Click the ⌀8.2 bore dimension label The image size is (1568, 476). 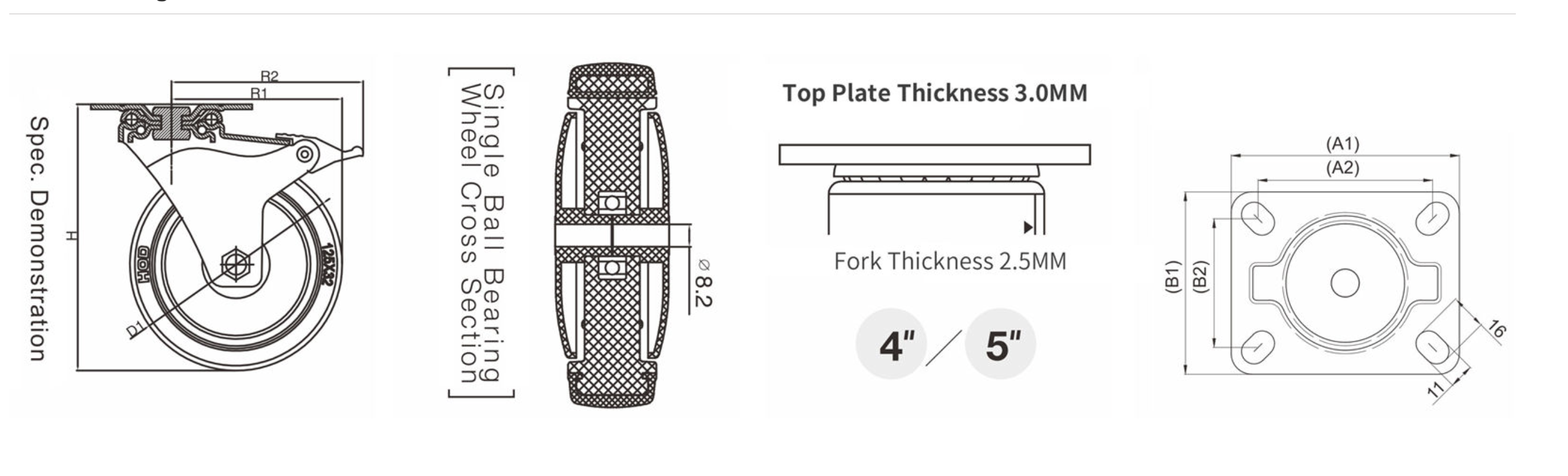point(702,283)
